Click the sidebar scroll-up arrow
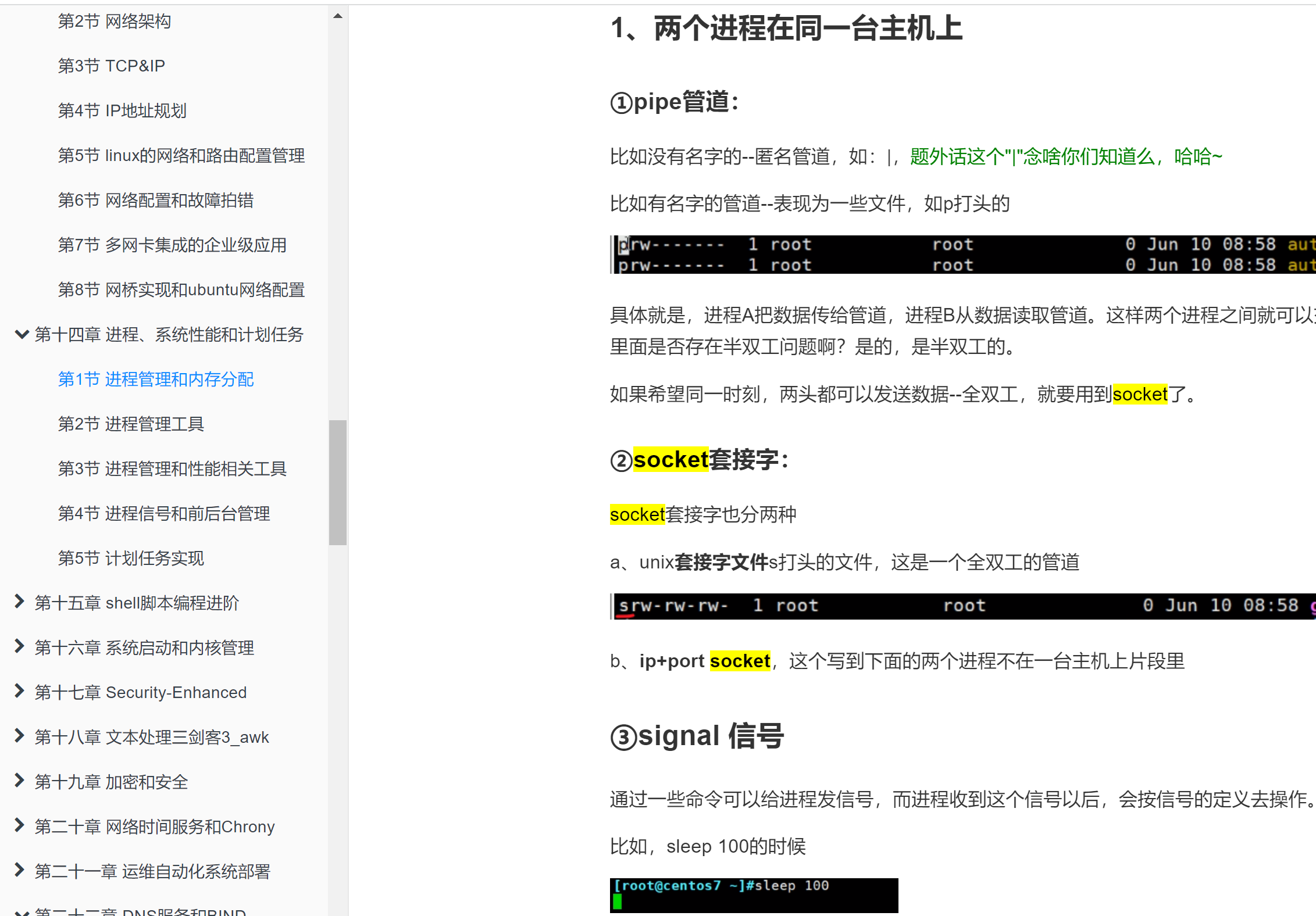The width and height of the screenshot is (1316, 916). pyautogui.click(x=337, y=16)
